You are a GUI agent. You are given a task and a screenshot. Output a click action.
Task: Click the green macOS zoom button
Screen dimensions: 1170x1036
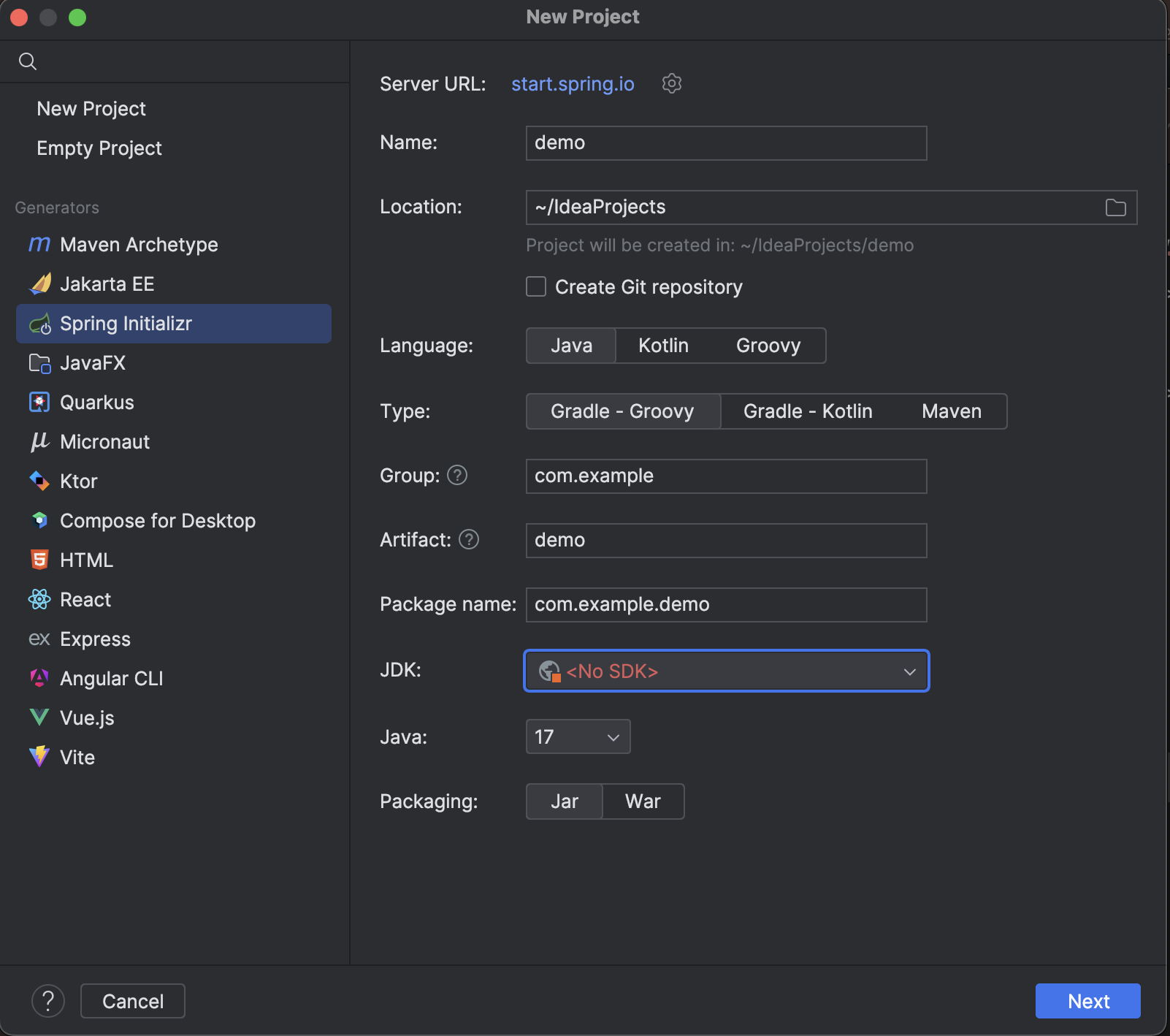(77, 17)
